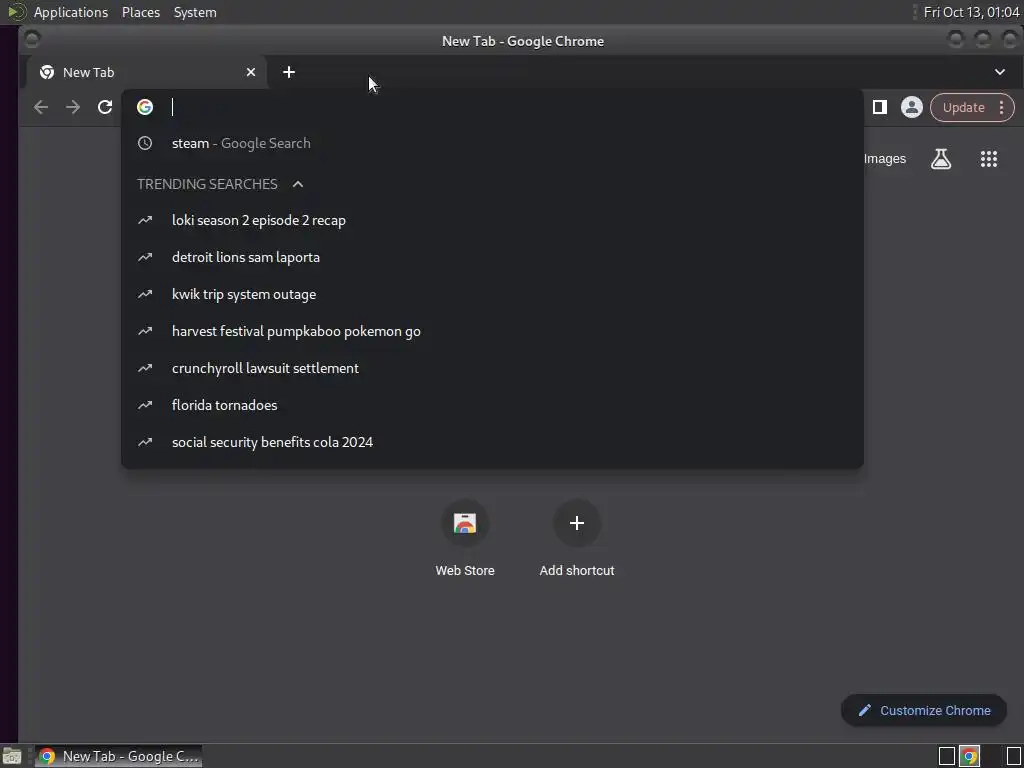Click the Chrome favicon on New Tab

click(47, 72)
